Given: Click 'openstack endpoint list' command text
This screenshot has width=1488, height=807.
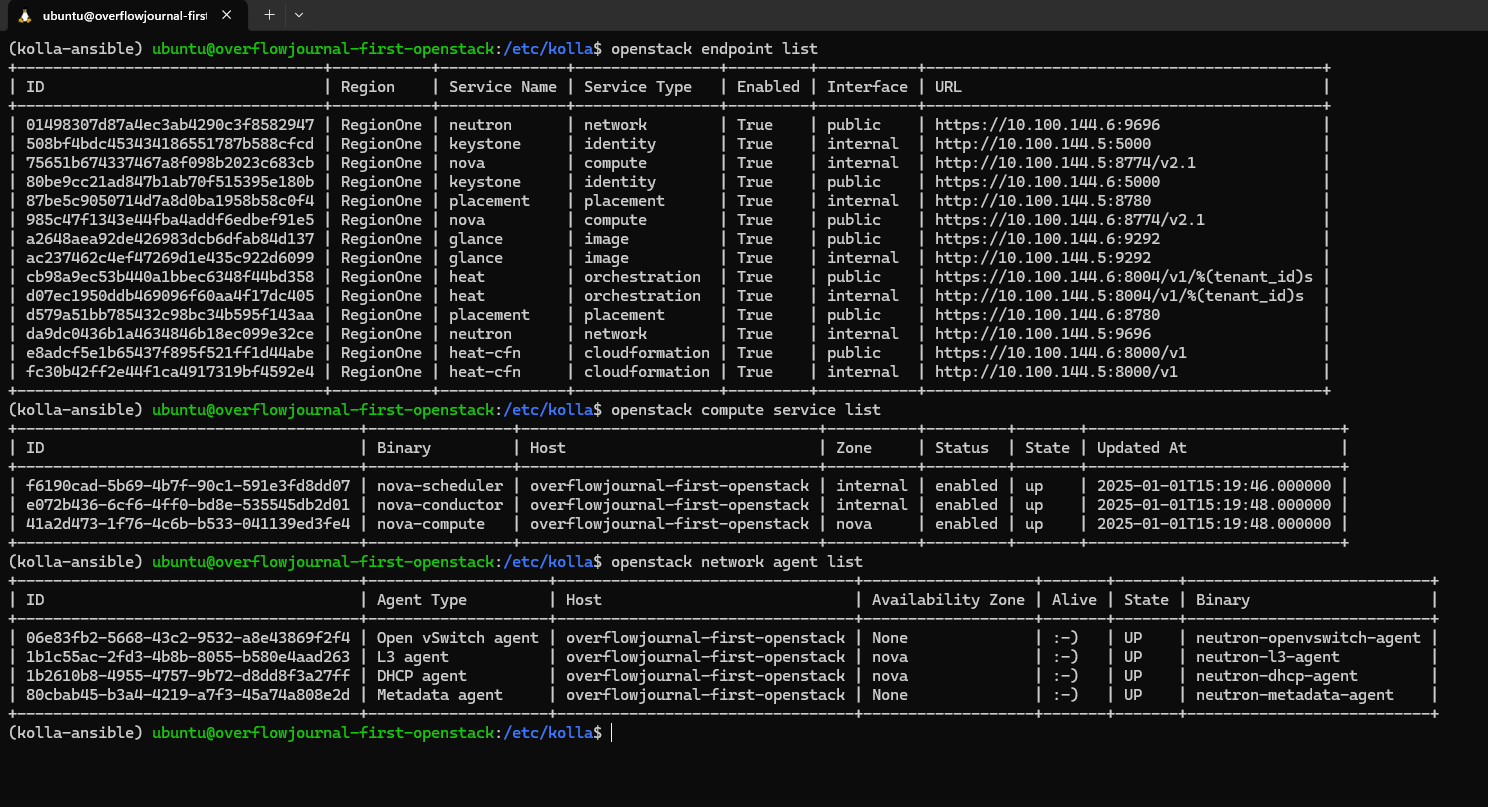Looking at the screenshot, I should 714,49.
